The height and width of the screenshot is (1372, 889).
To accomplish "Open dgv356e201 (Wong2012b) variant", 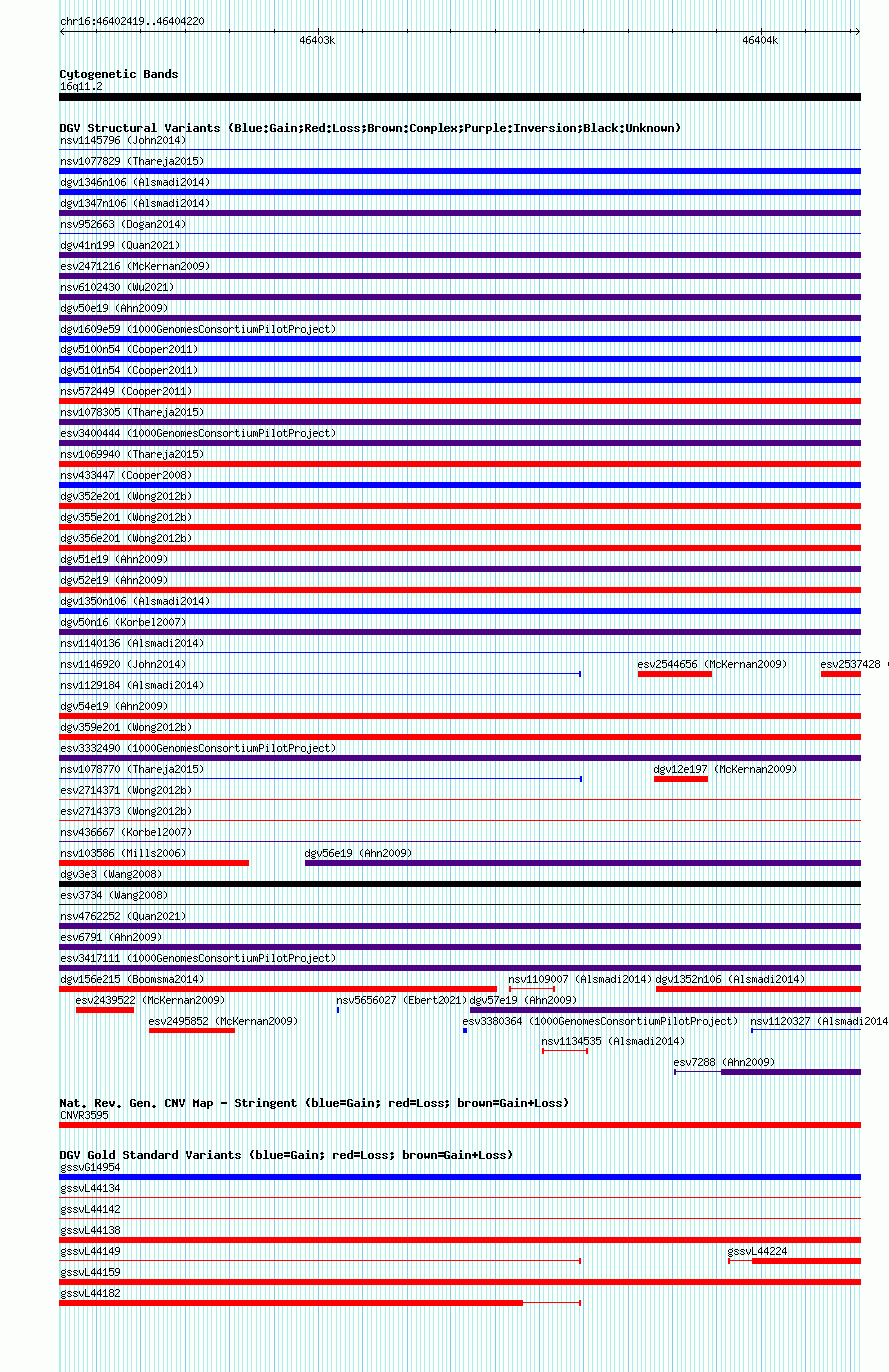I will (126, 538).
